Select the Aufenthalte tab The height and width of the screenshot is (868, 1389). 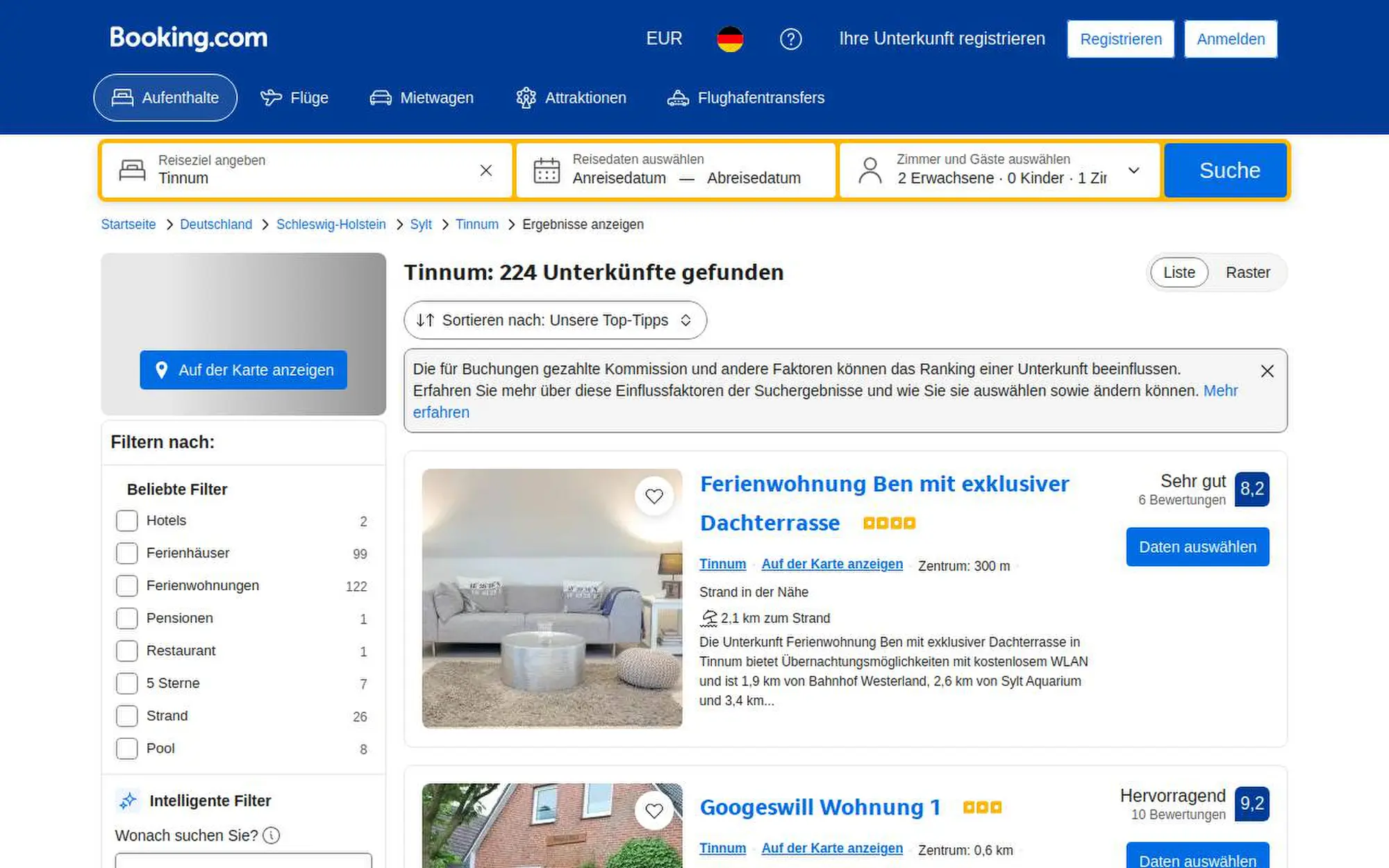[165, 98]
